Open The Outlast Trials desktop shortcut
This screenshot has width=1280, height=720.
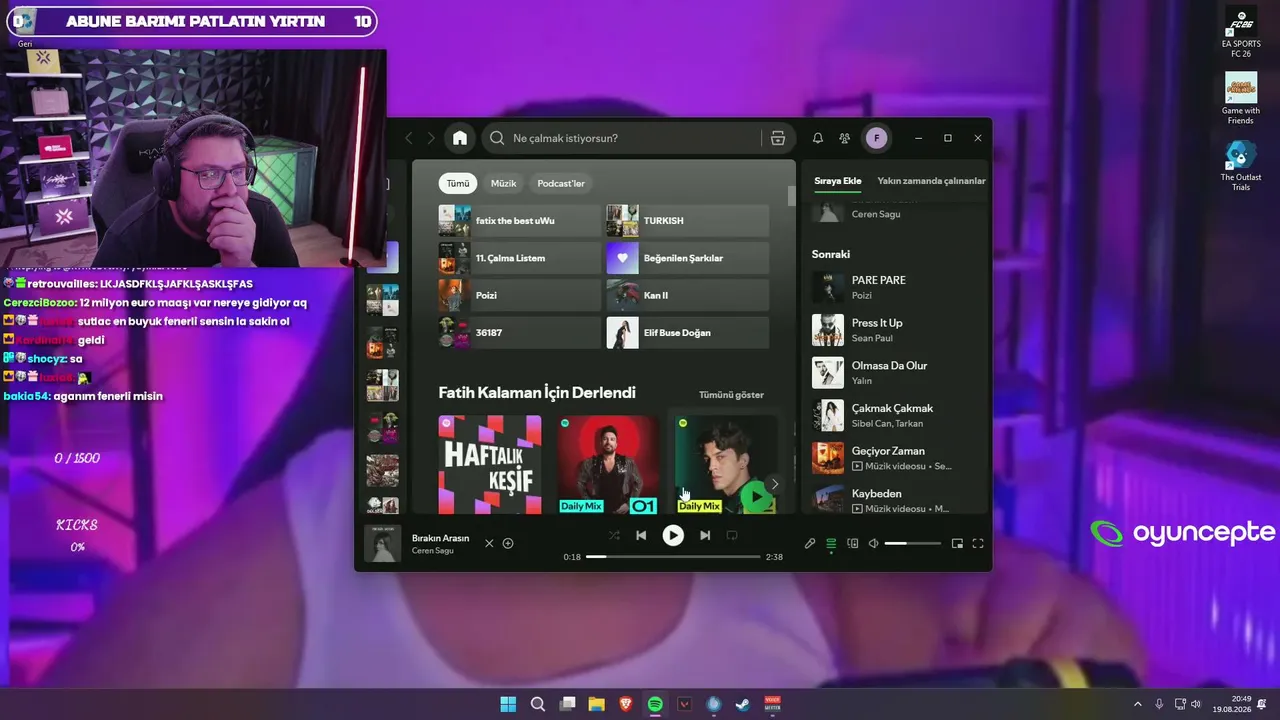pos(1241,166)
